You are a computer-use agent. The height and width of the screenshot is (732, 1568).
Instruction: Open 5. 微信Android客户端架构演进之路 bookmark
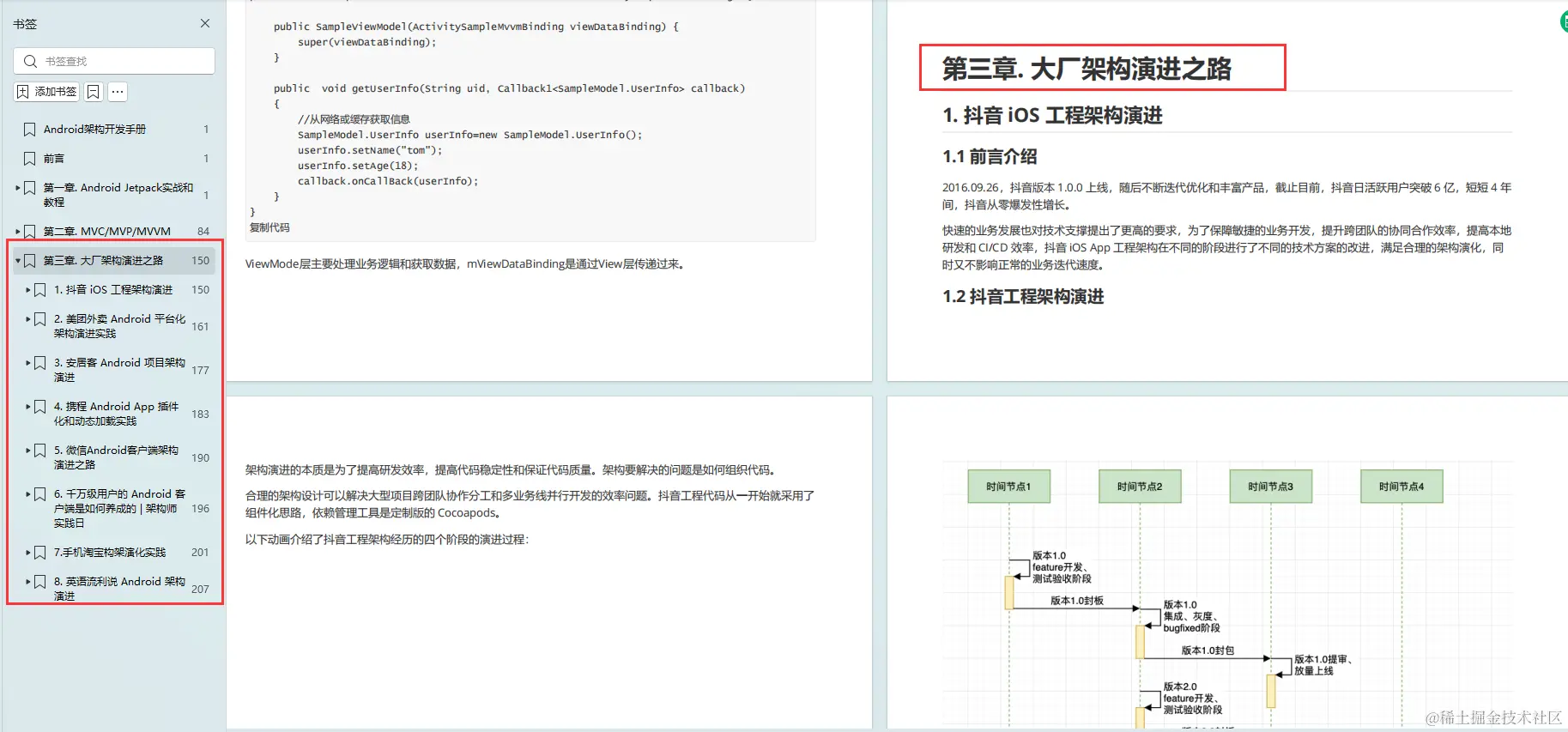[117, 457]
